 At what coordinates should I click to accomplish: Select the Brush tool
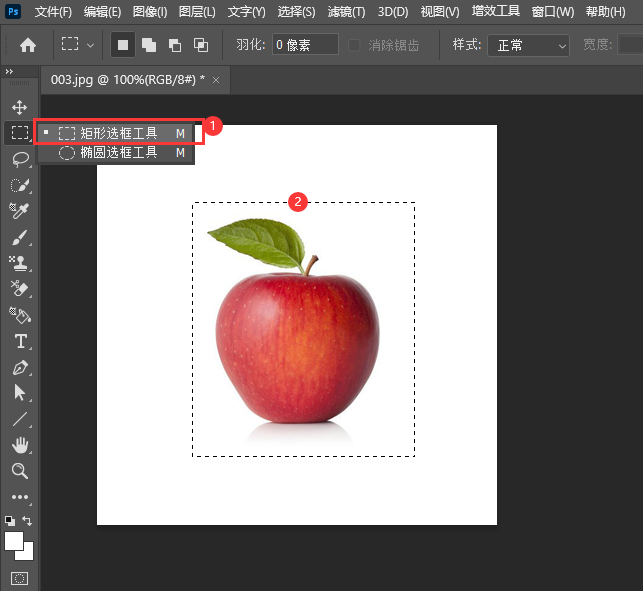point(19,238)
